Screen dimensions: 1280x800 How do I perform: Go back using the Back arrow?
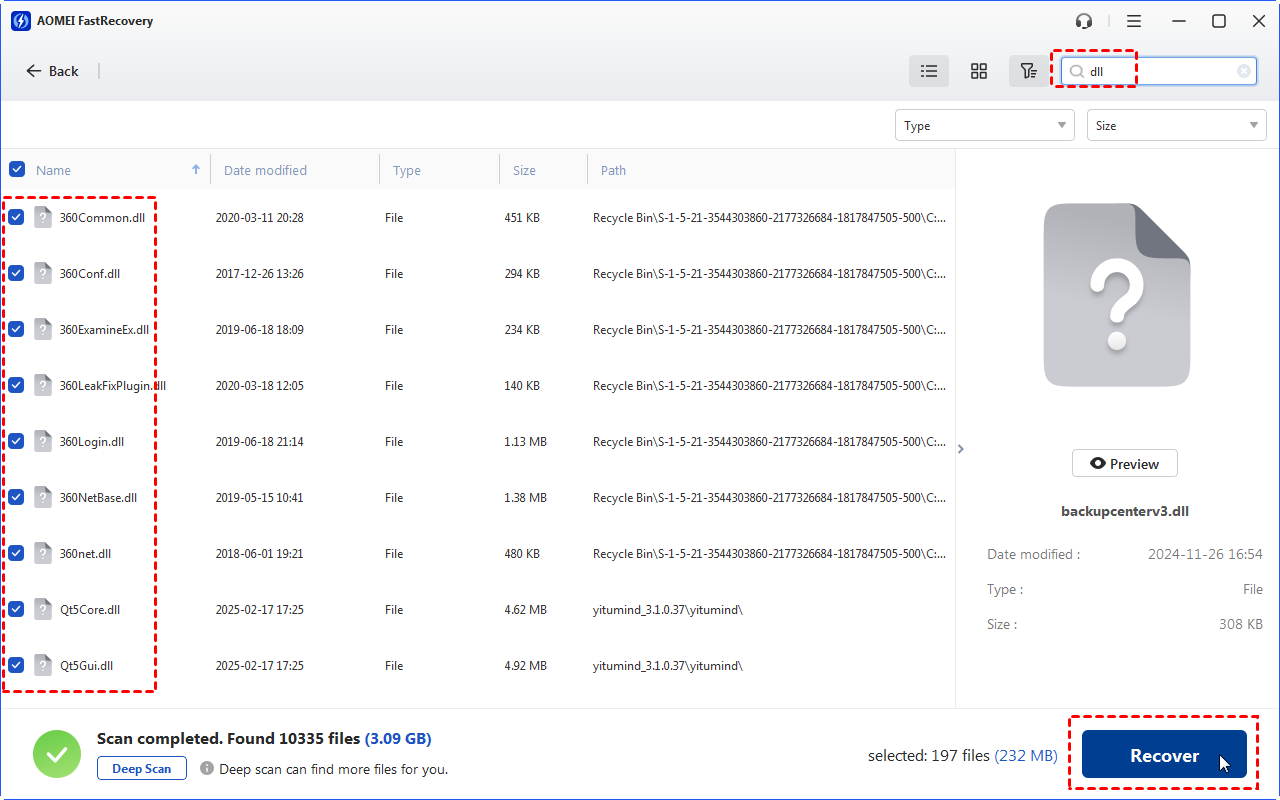pos(52,71)
